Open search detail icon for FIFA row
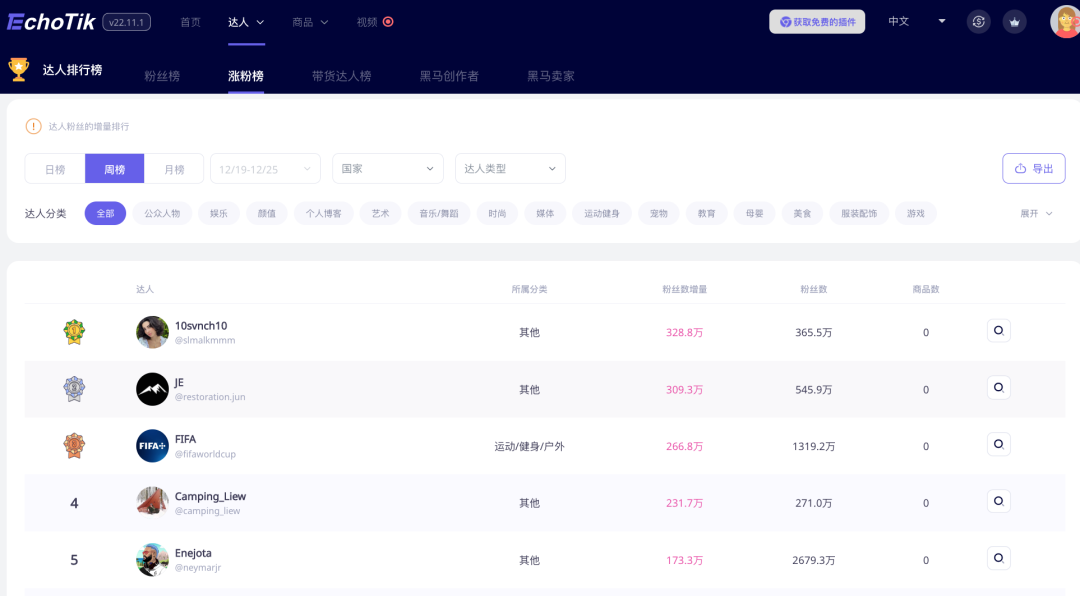Image resolution: width=1080 pixels, height=596 pixels. [x=998, y=444]
